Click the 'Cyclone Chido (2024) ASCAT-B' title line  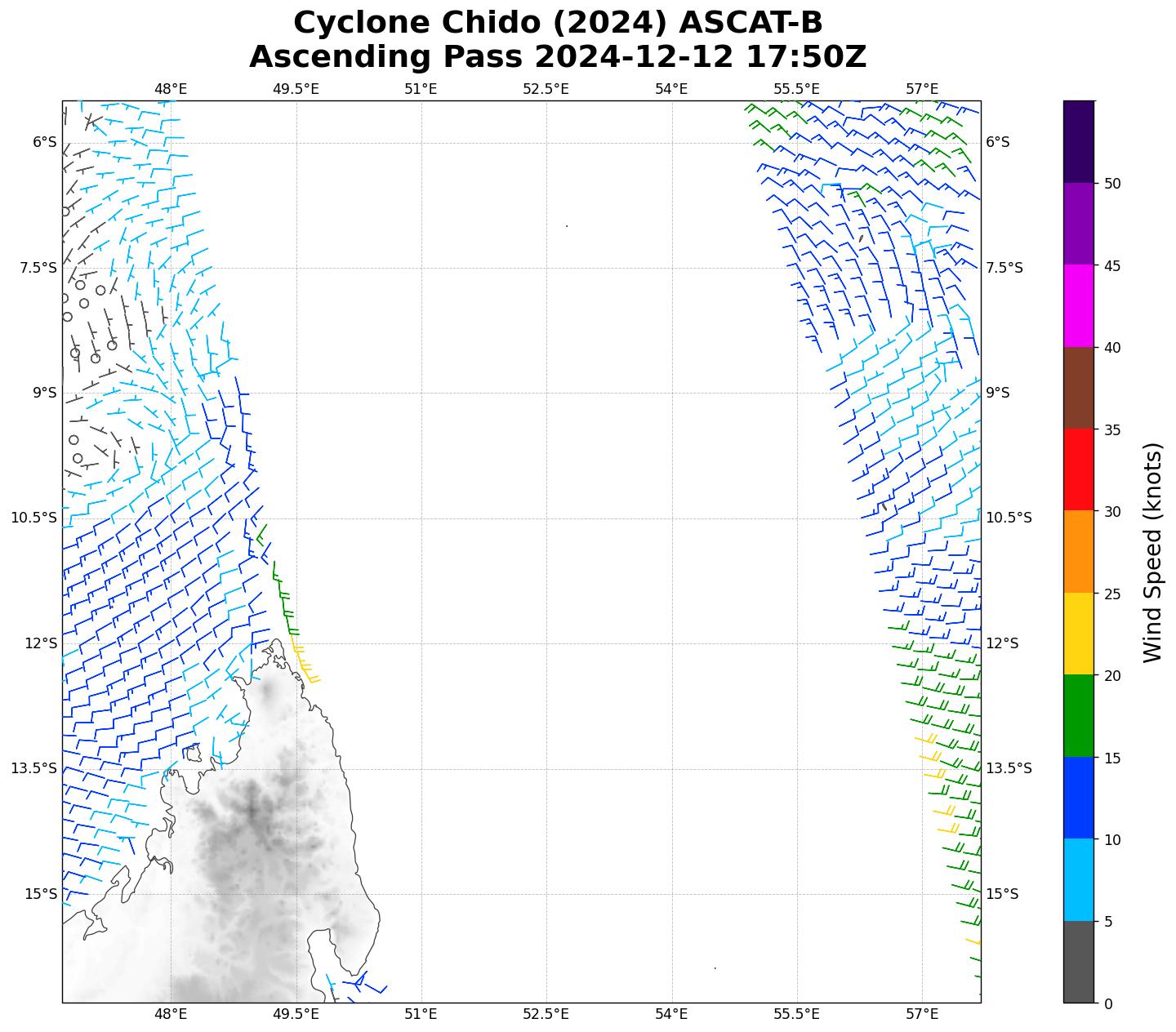tap(558, 23)
